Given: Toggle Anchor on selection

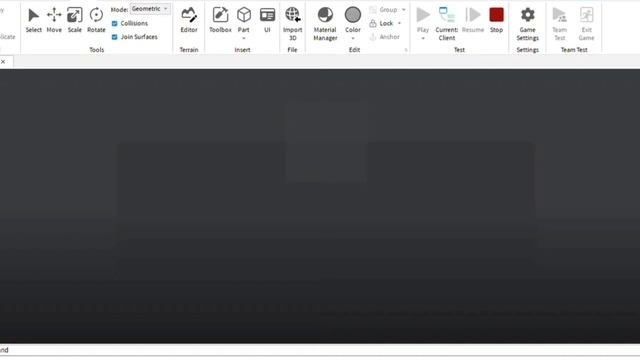Looking at the screenshot, I should point(384,37).
